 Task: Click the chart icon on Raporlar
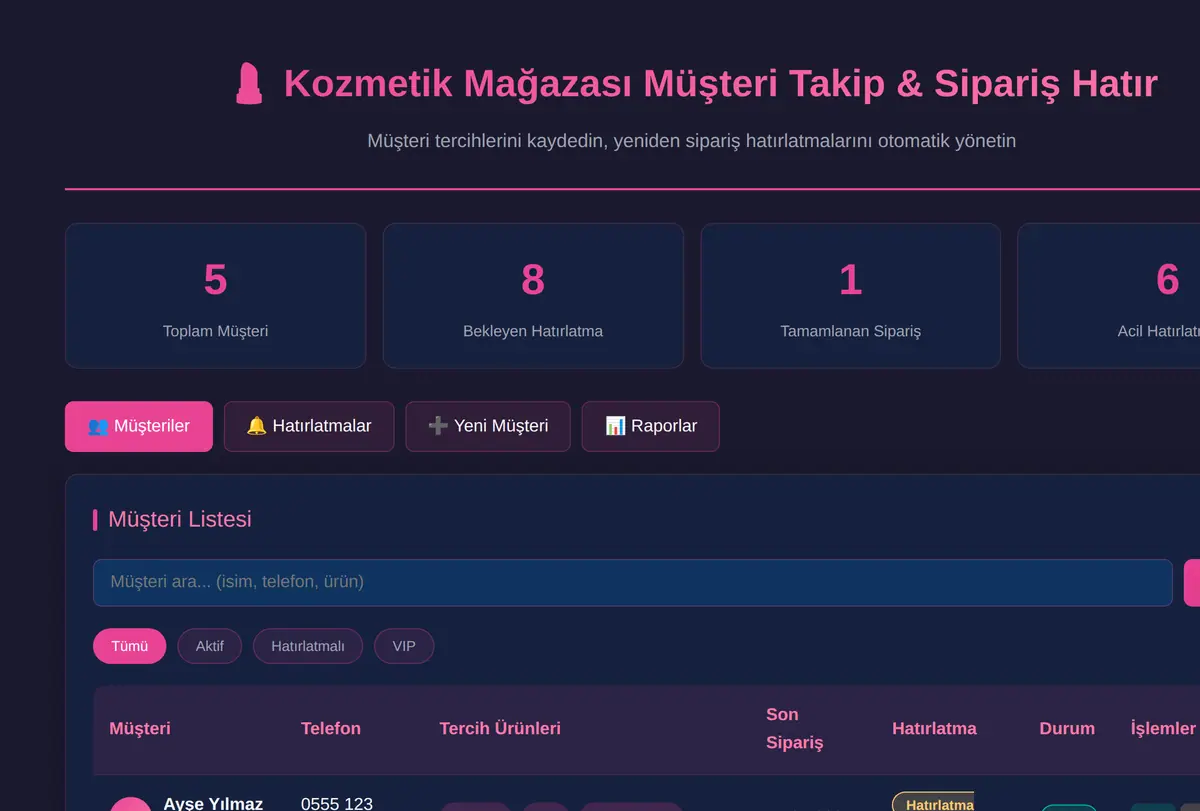tap(615, 426)
